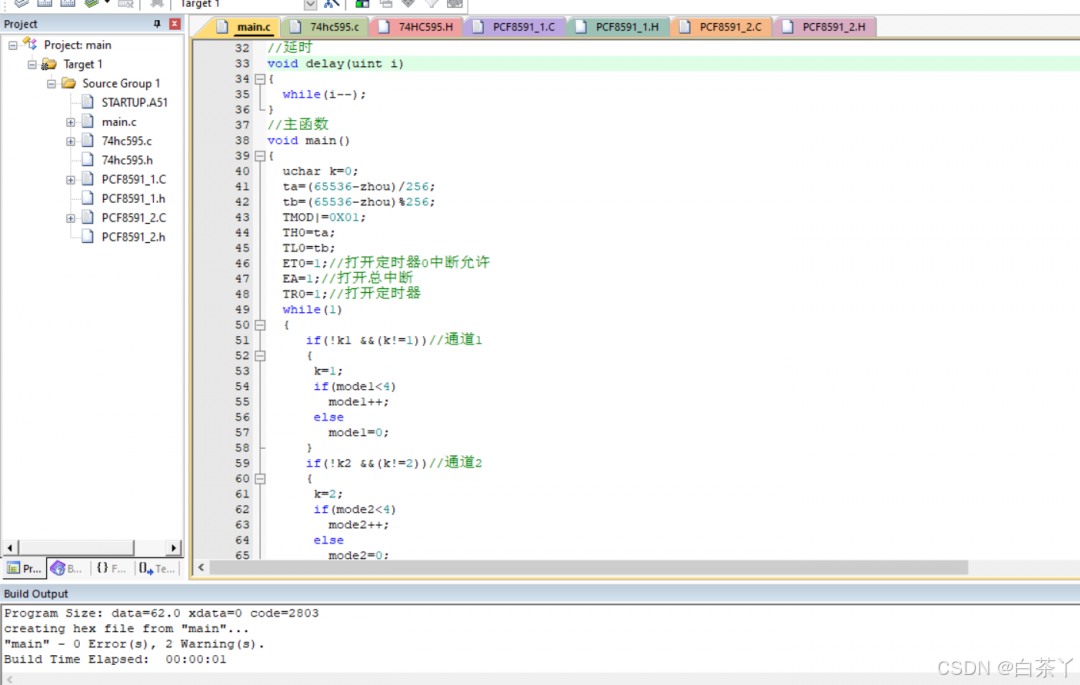Select 74hc595.h file in project tree
Image resolution: width=1080 pixels, height=685 pixels.
(127, 160)
